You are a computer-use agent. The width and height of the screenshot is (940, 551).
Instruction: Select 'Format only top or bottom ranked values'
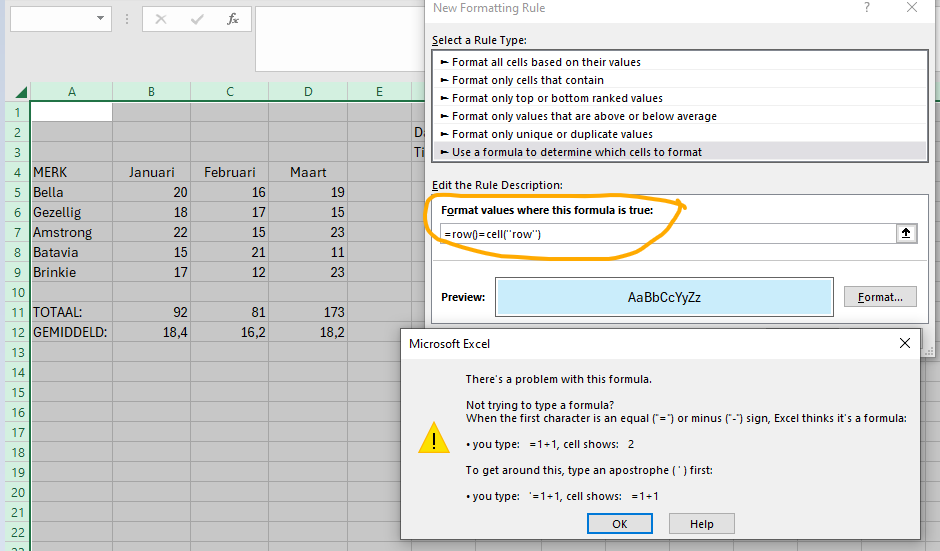click(679, 98)
